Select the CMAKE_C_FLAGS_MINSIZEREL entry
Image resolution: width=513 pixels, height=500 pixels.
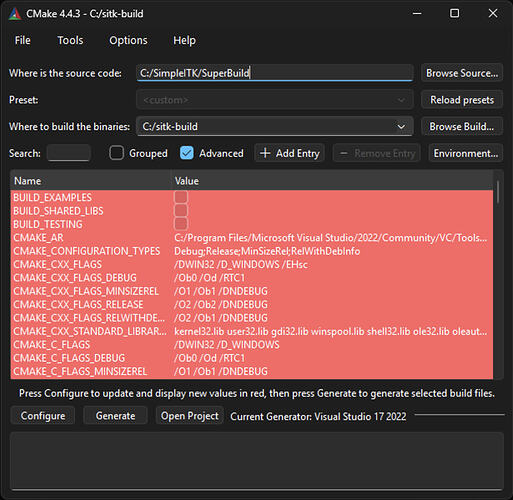coord(80,371)
